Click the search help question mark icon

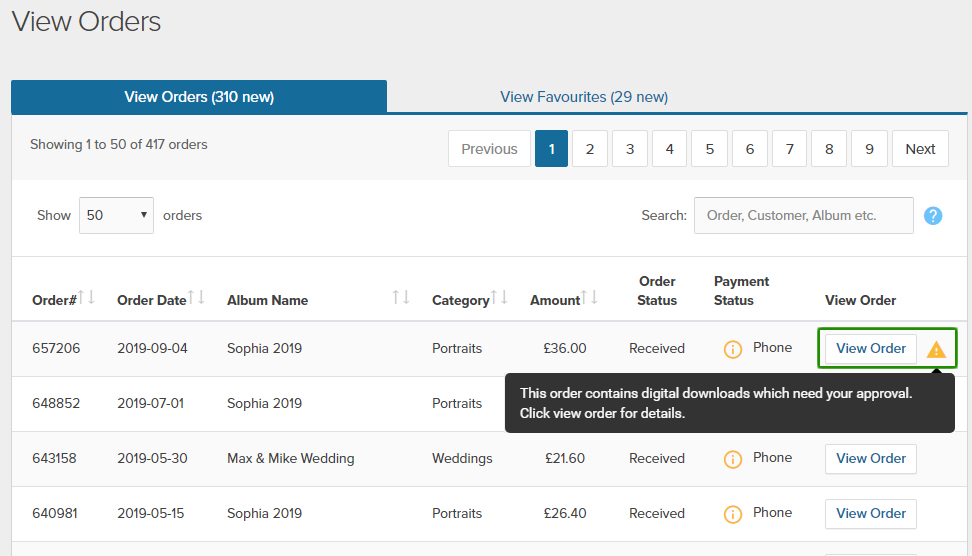tap(933, 215)
